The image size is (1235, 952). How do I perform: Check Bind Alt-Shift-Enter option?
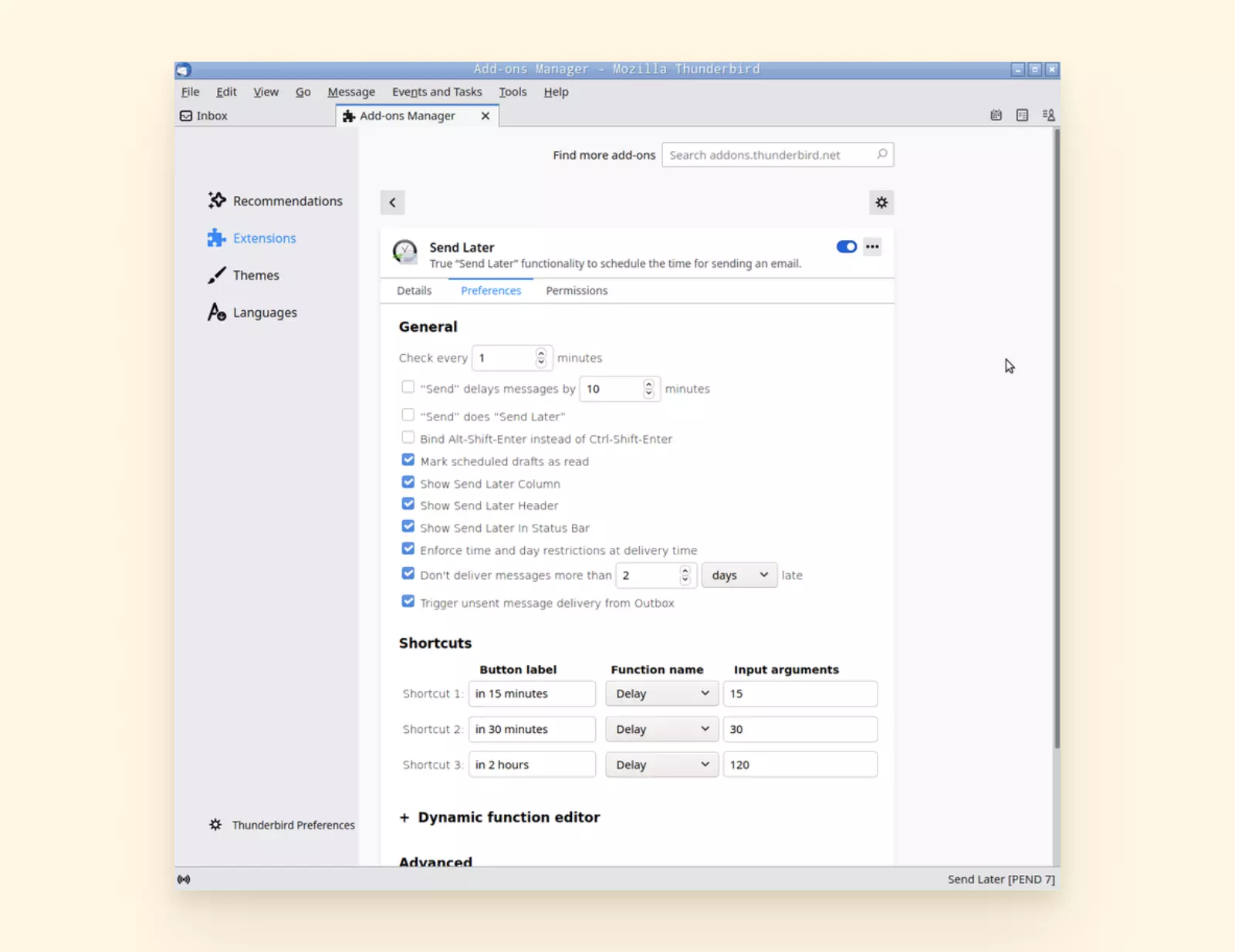(408, 437)
